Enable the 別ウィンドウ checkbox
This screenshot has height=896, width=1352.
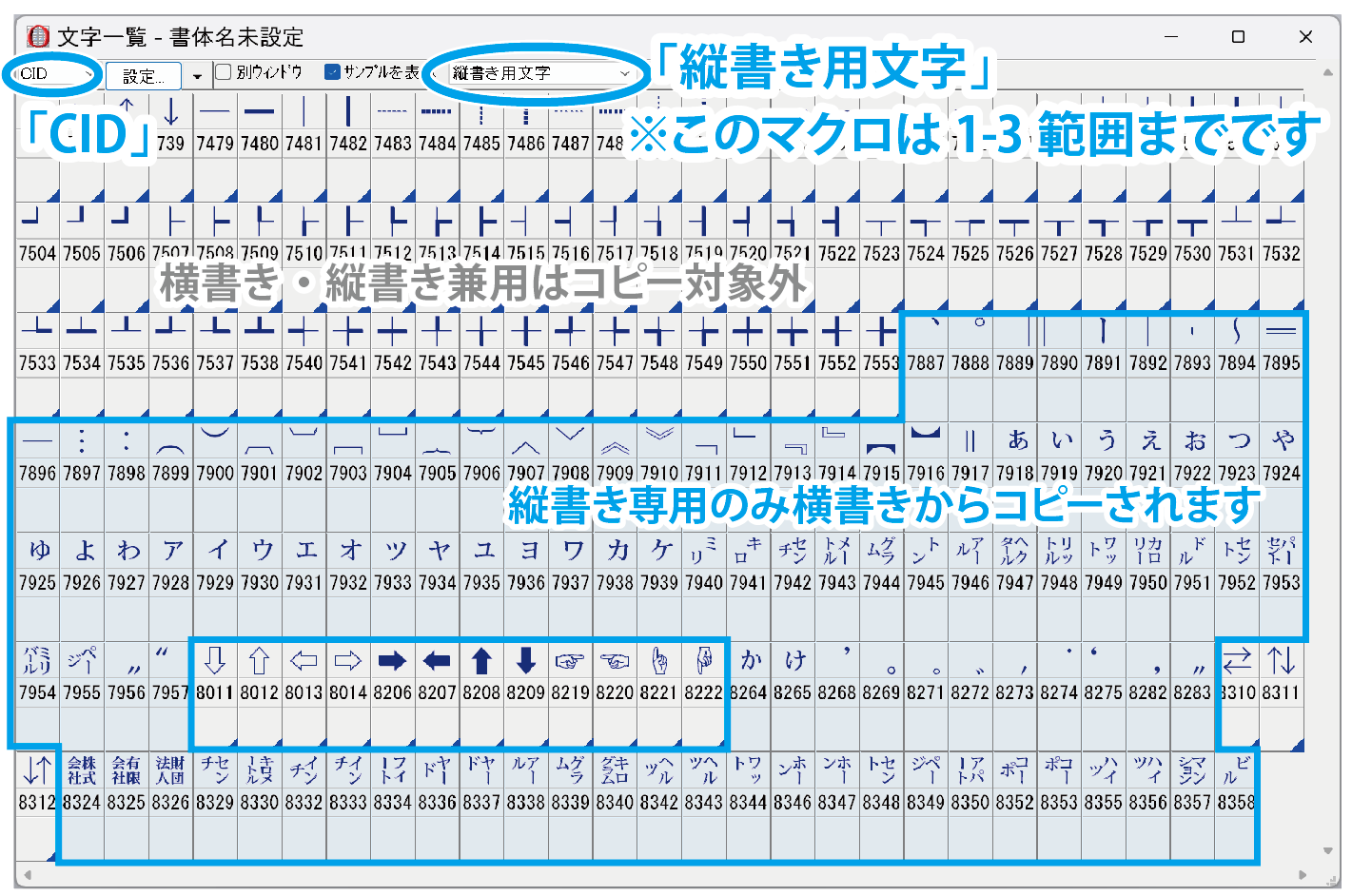pyautogui.click(x=224, y=72)
